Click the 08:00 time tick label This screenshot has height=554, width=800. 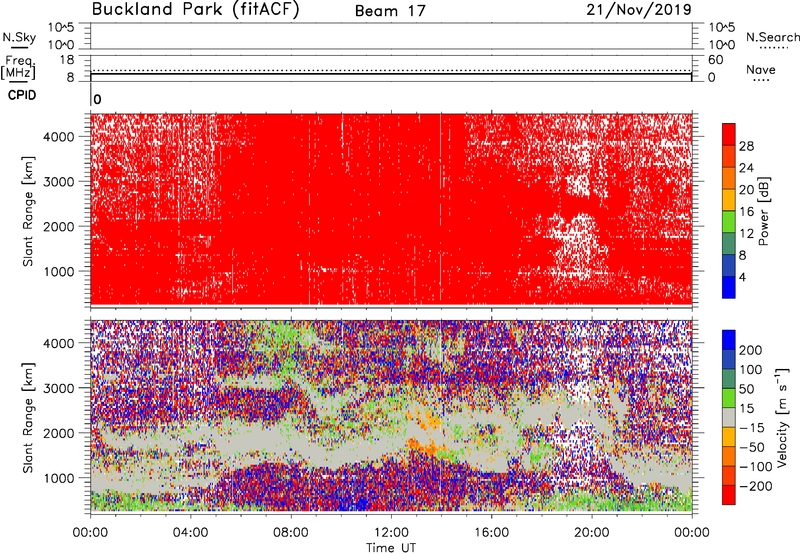click(x=291, y=533)
